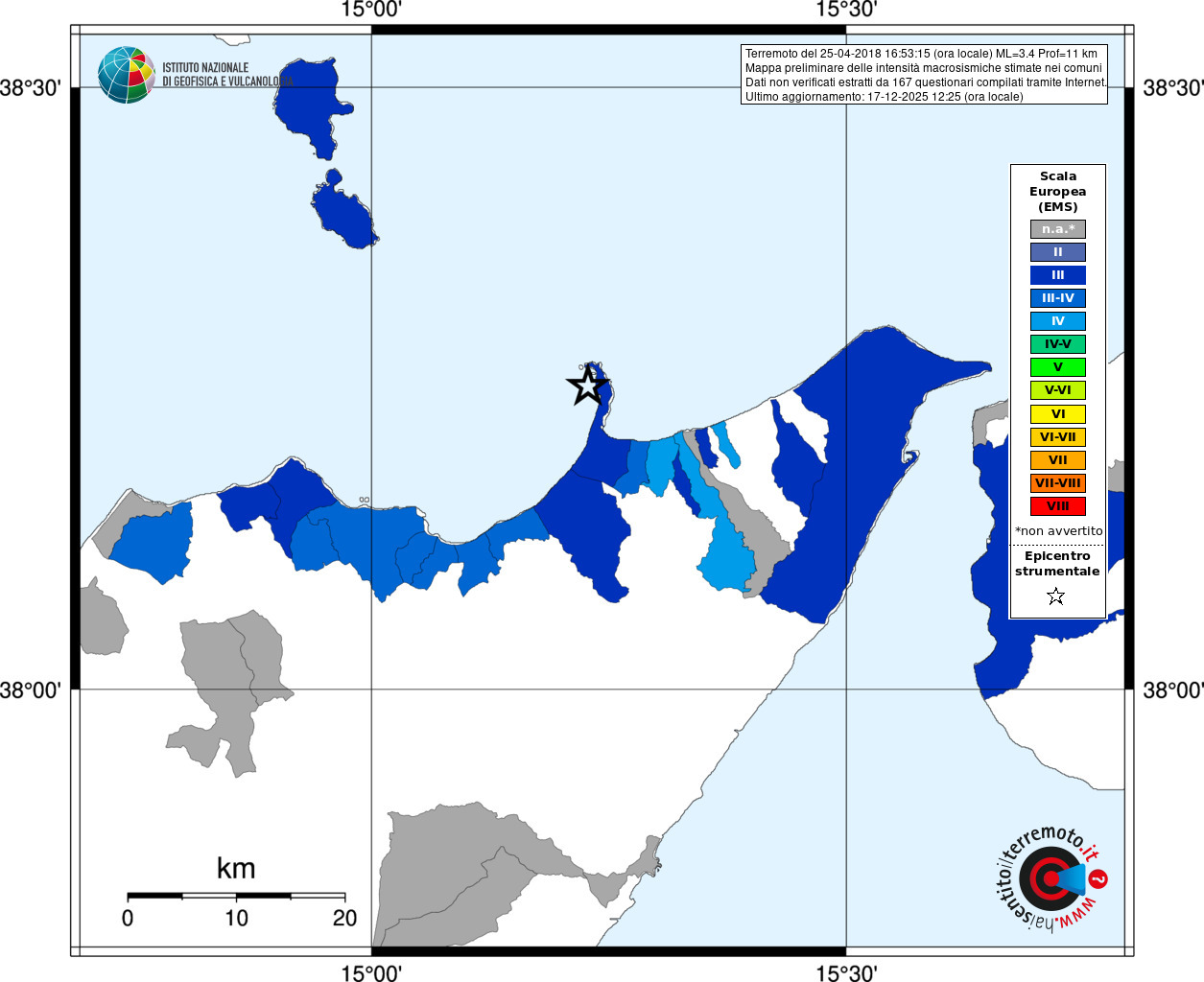Select the VI yellow legend swatch
Screen dimensions: 1204x982
(x=1057, y=414)
